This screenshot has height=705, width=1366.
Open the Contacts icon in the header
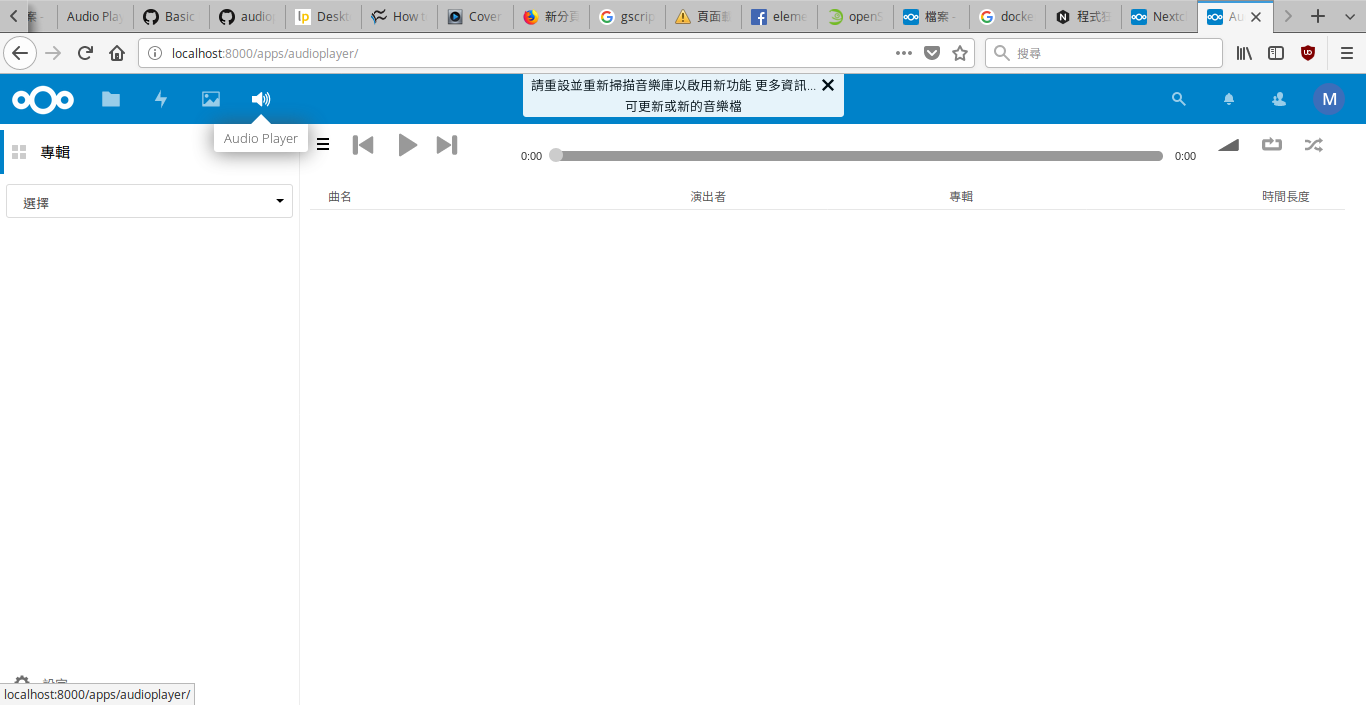(x=1278, y=98)
